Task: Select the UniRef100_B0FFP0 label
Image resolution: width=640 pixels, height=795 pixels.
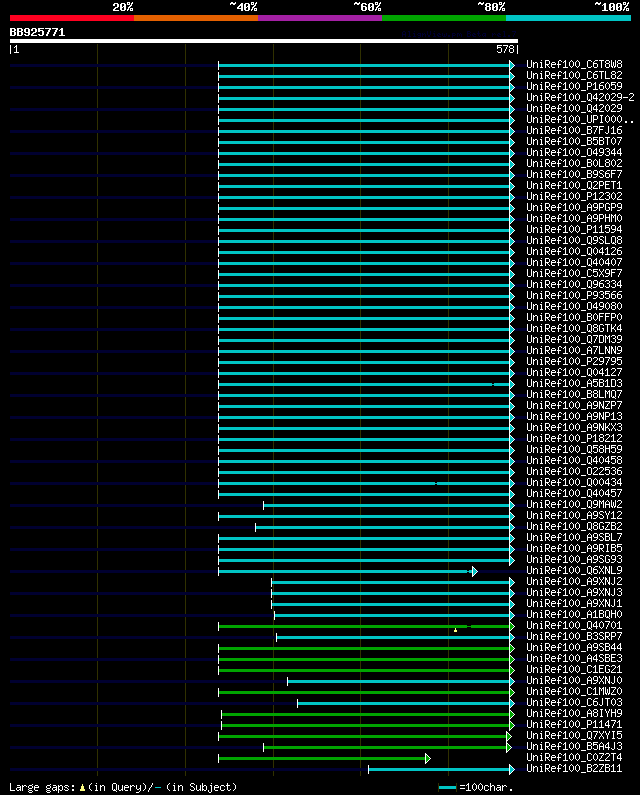Action: (x=574, y=317)
